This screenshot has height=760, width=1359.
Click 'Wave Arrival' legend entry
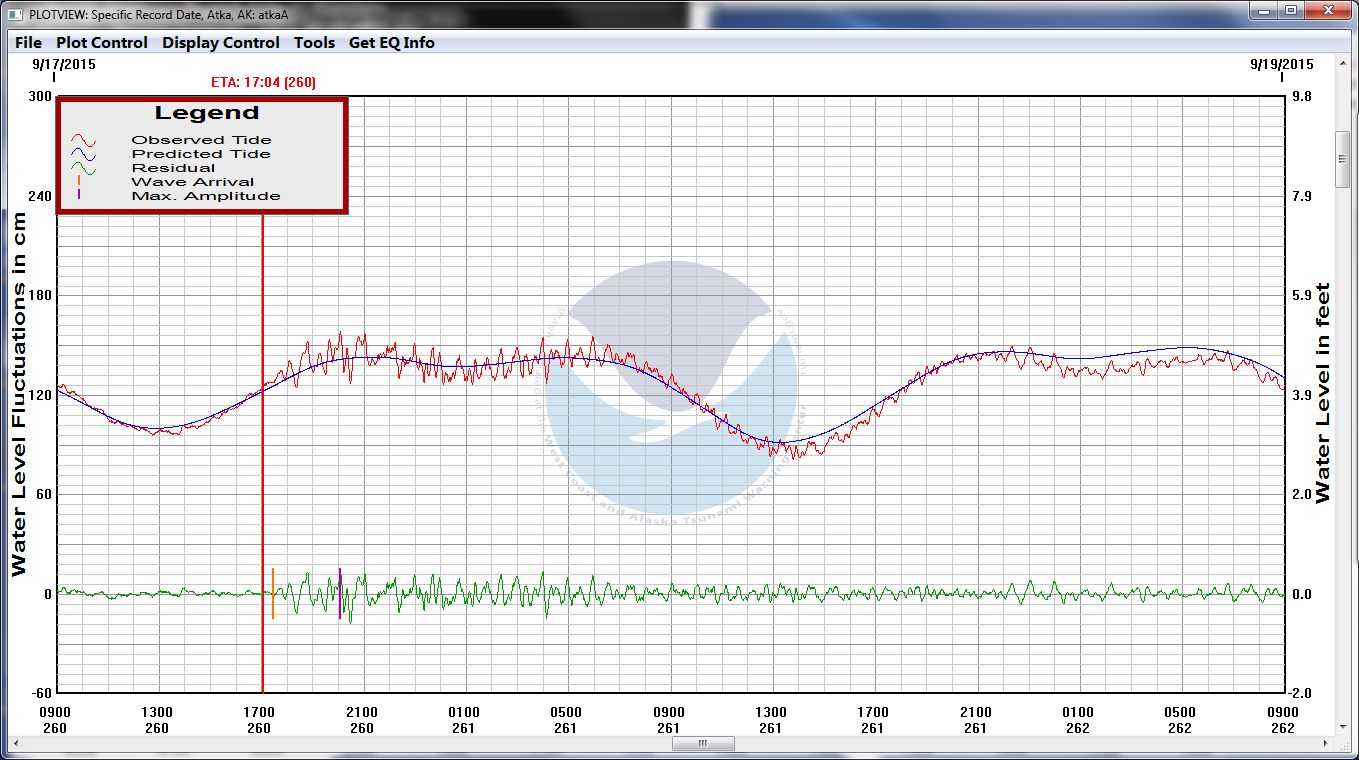[193, 182]
